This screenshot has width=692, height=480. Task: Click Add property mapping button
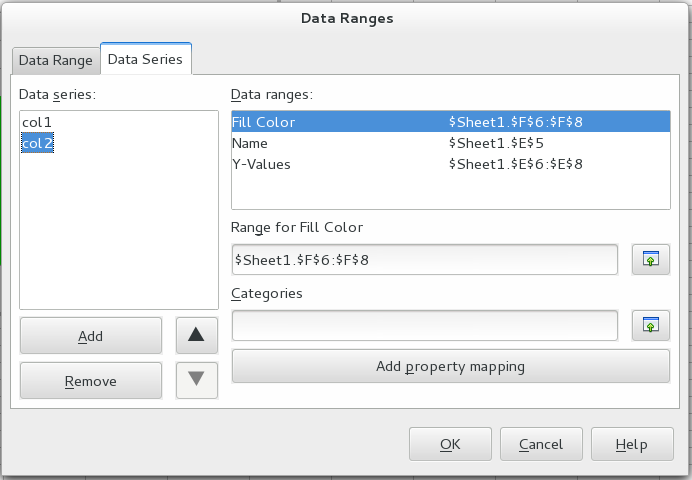pyautogui.click(x=450, y=366)
